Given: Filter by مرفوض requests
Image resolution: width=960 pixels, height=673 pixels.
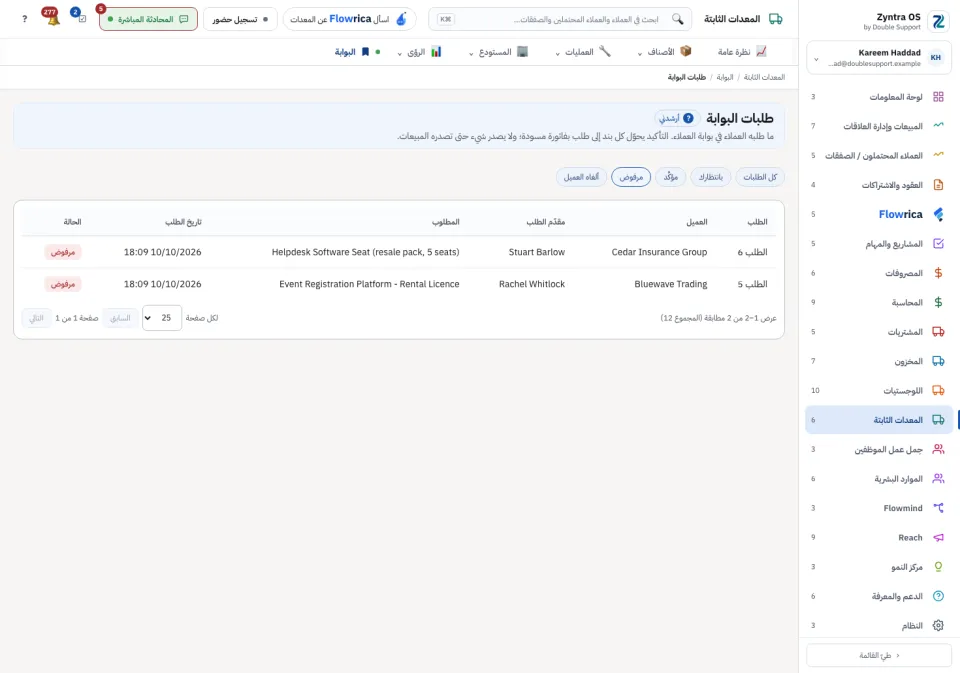Looking at the screenshot, I should pos(631,177).
